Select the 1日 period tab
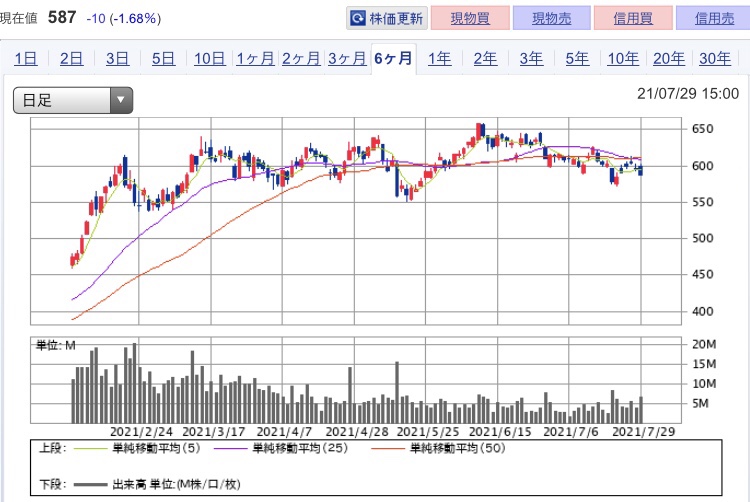Screen dimensions: 750x502 pyautogui.click(x=25, y=59)
